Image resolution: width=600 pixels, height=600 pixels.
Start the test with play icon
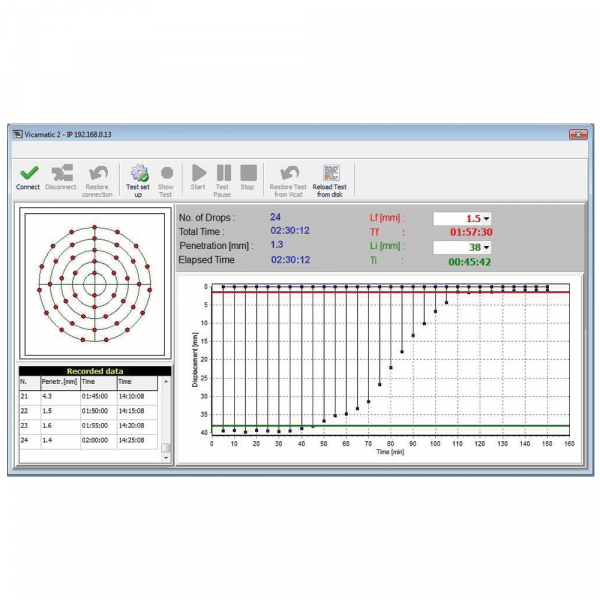pyautogui.click(x=198, y=173)
